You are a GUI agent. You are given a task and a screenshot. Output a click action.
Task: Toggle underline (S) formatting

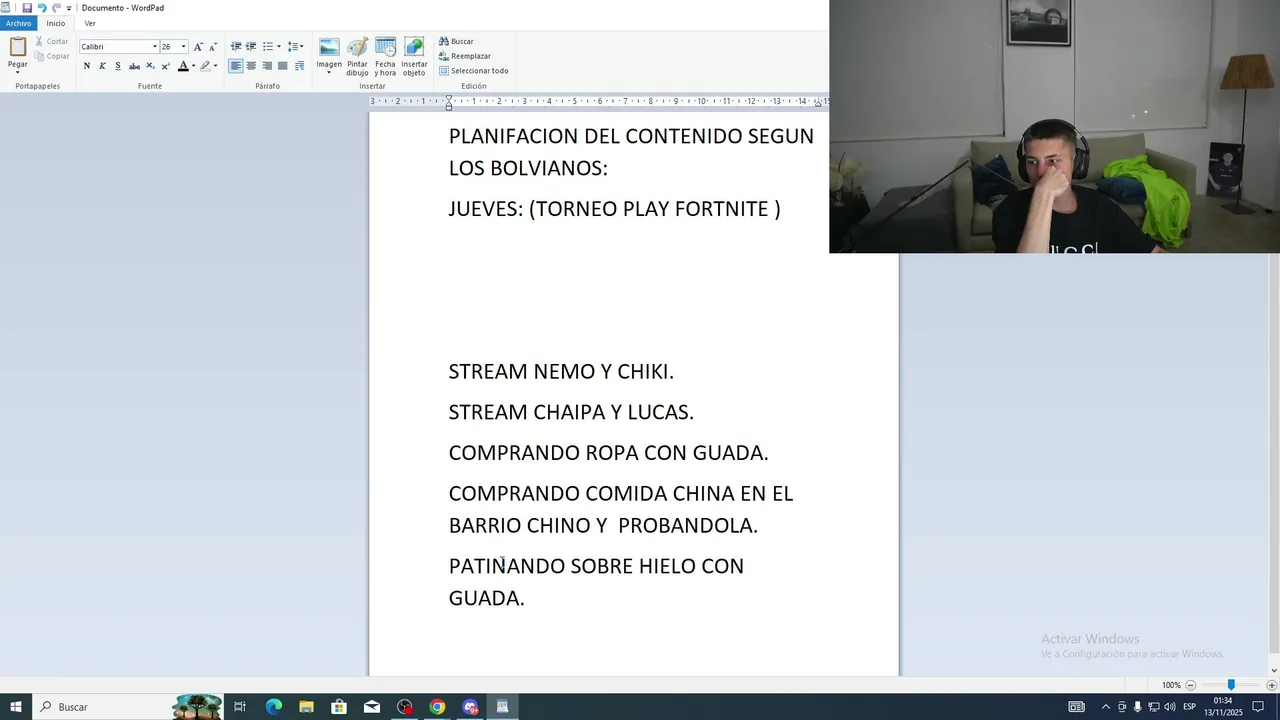pyautogui.click(x=118, y=66)
